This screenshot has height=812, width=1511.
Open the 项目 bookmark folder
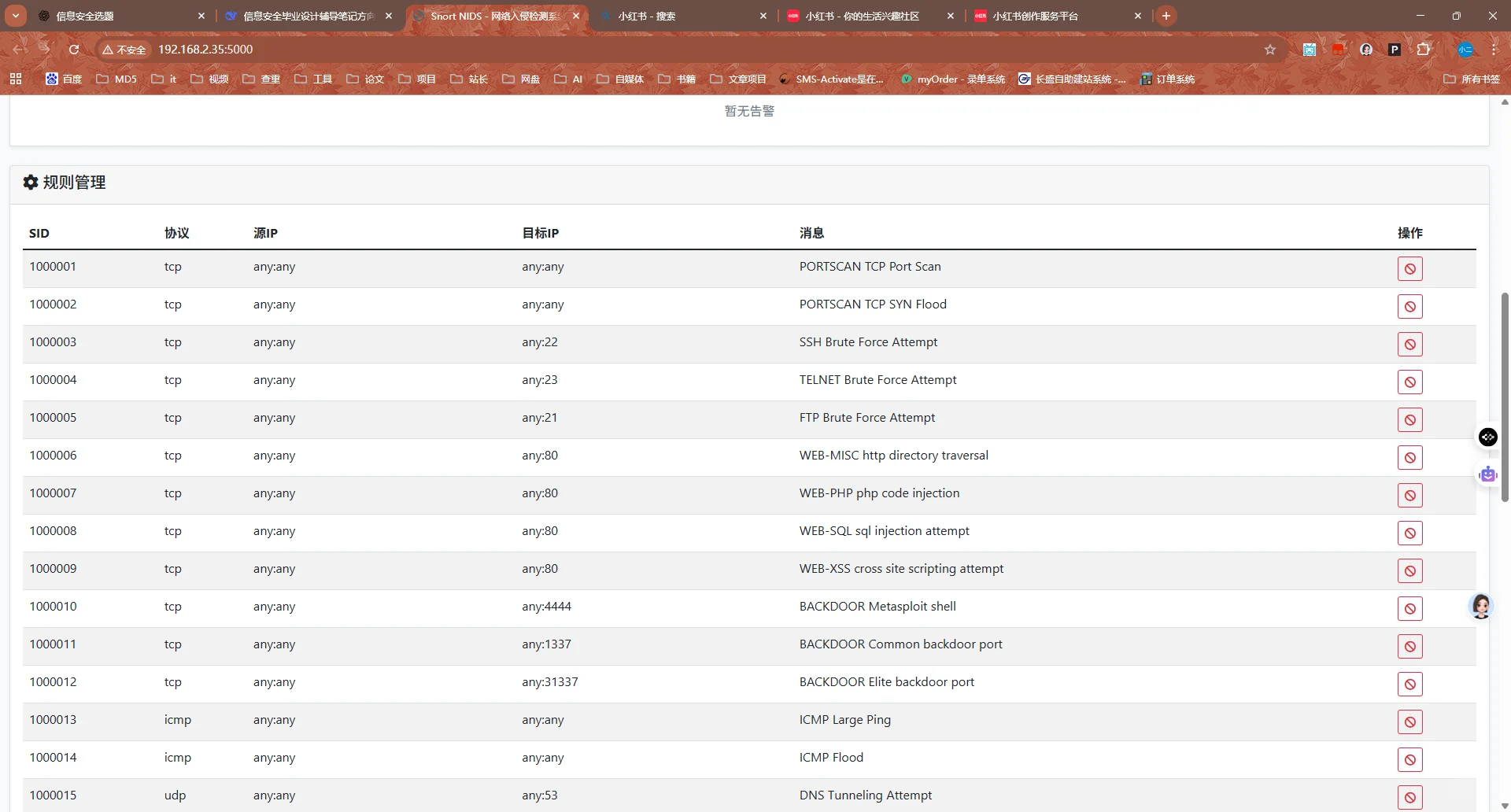(417, 79)
